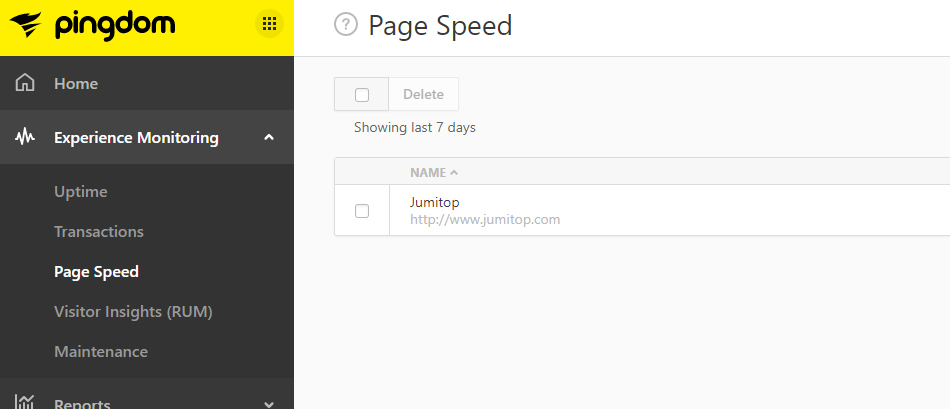Toggle the select-all checkbox beside Delete
This screenshot has height=409, width=950.
click(362, 95)
